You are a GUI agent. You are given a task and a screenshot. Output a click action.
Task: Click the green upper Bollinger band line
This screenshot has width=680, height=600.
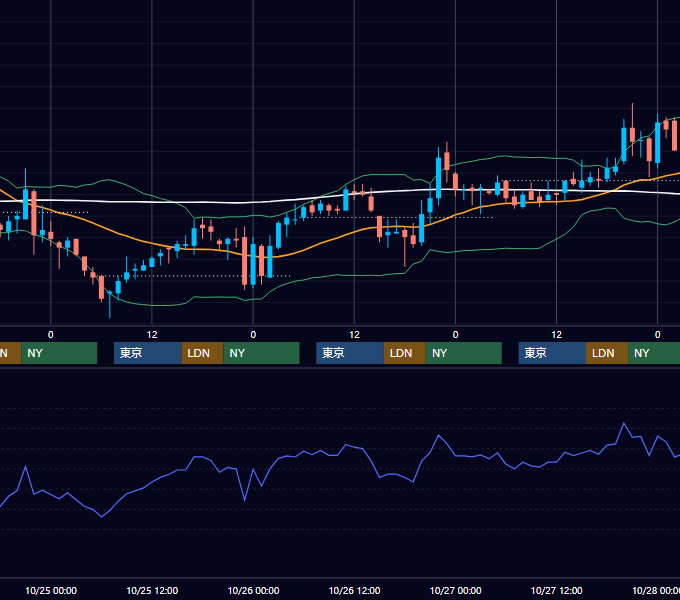pyautogui.click(x=382, y=174)
